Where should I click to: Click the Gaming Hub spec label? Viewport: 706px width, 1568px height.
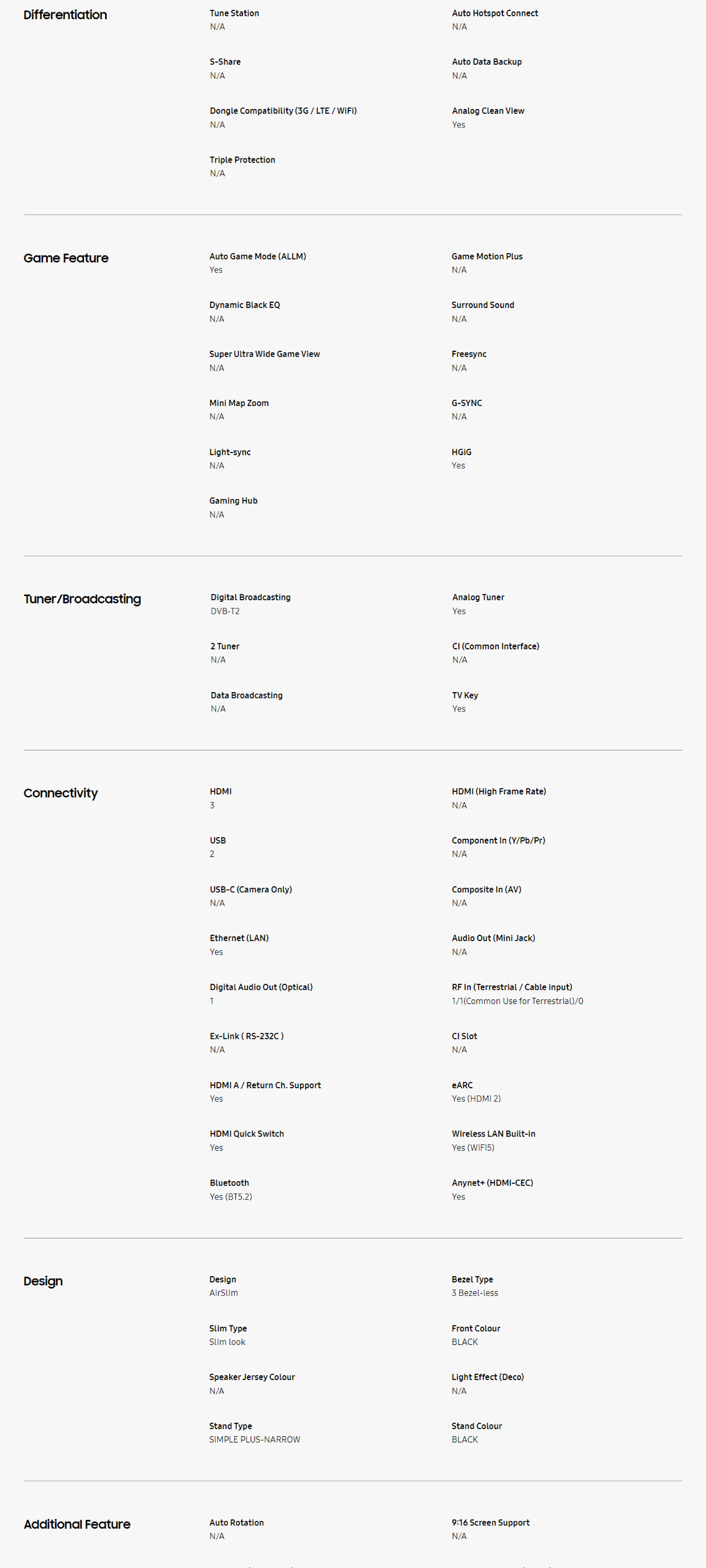click(233, 501)
